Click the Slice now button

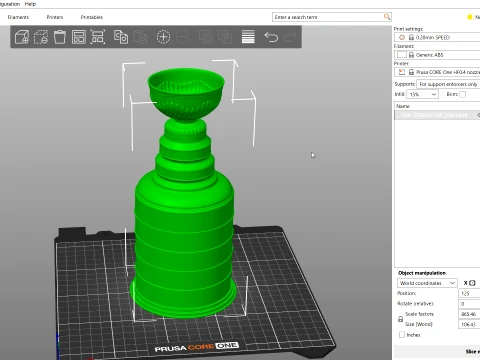(x=437, y=352)
